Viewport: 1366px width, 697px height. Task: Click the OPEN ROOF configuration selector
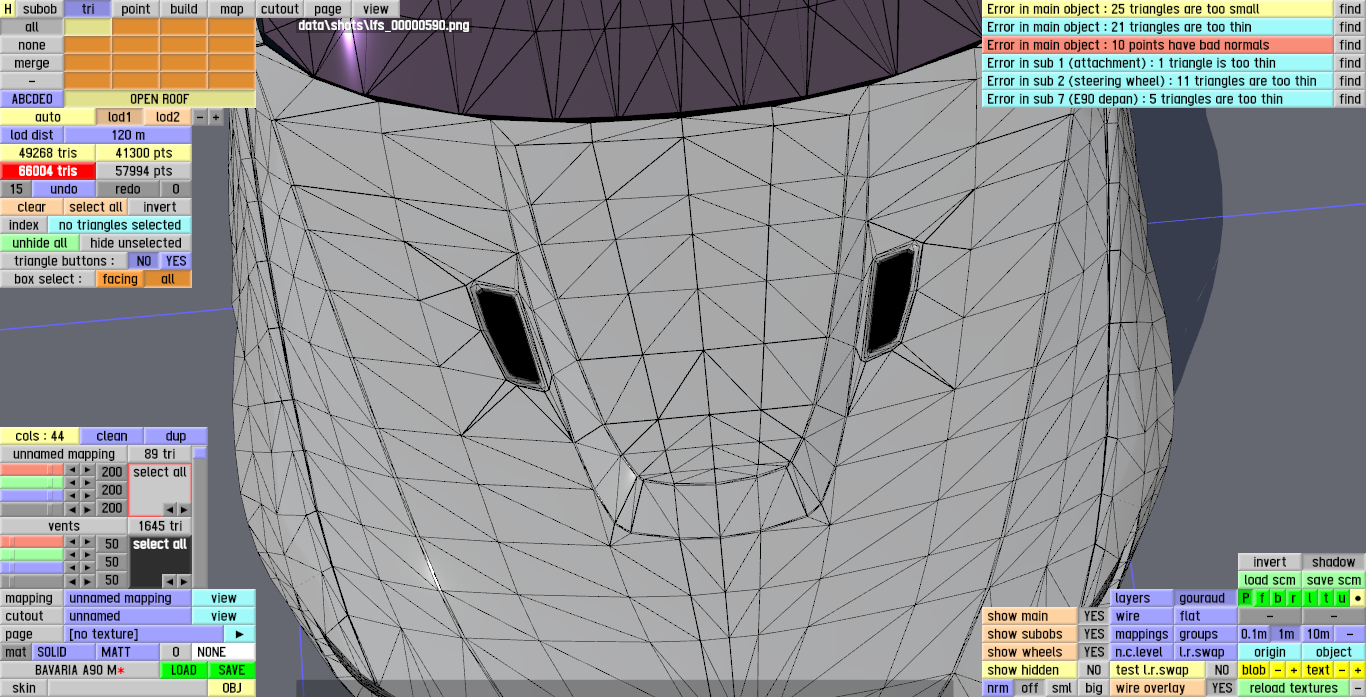(160, 99)
